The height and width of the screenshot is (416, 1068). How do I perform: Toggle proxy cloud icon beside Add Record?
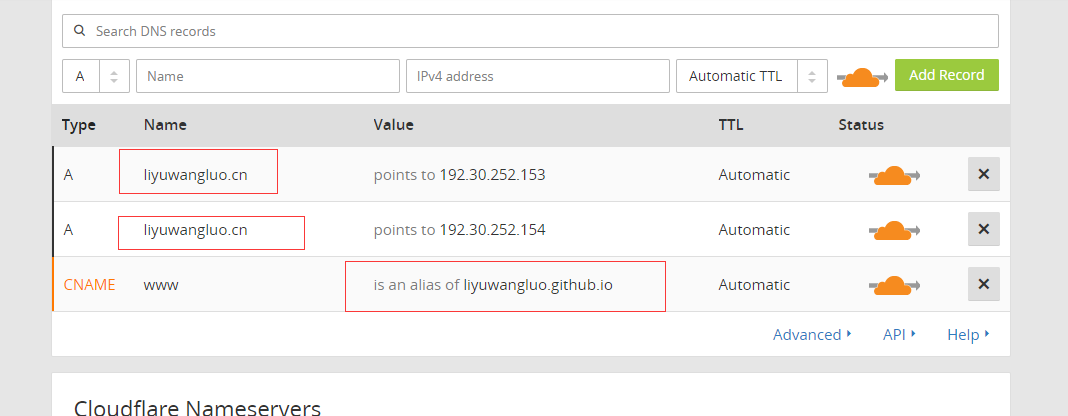pyautogui.click(x=862, y=77)
